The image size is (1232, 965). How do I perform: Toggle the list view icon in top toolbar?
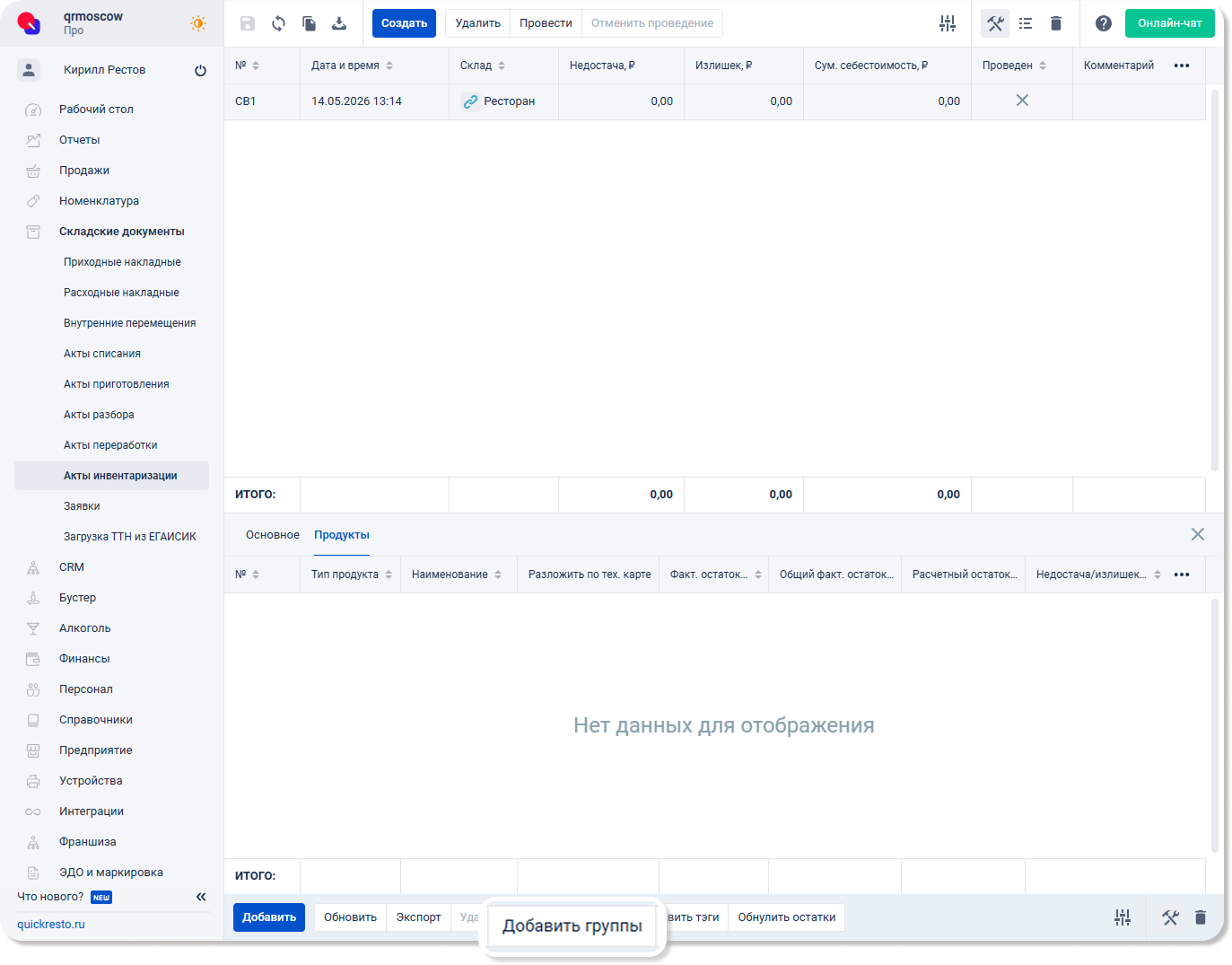click(x=1026, y=23)
